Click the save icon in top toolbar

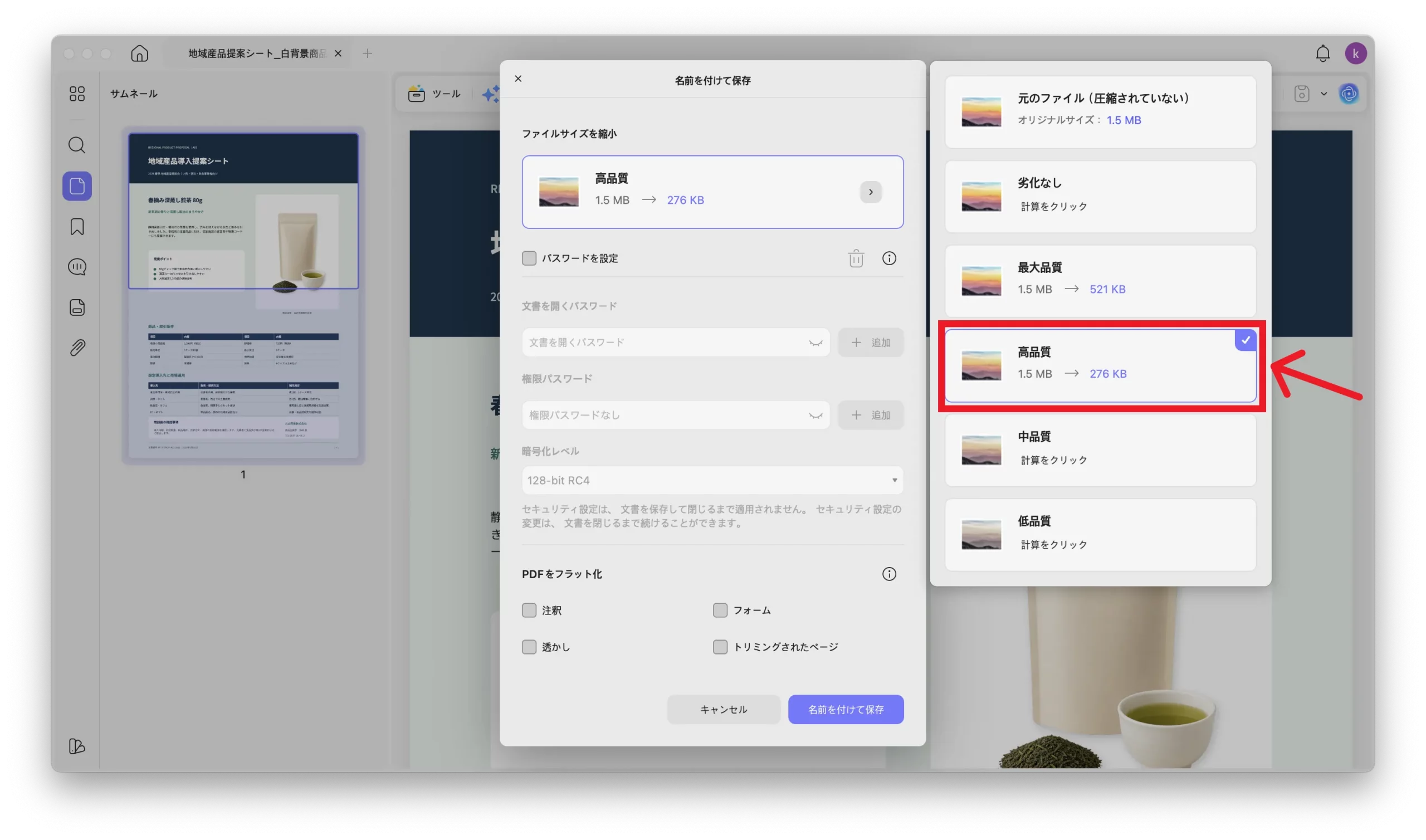(x=1302, y=94)
